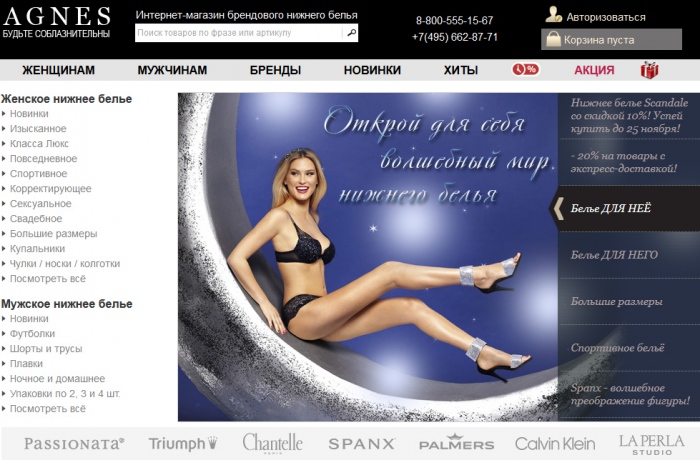Click the Авторизоваться link
Viewport: 700px width, 460px height.
point(606,17)
